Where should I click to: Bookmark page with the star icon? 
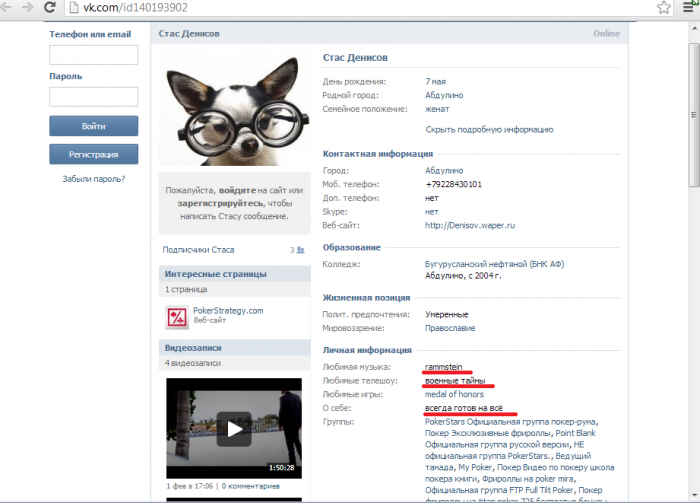663,7
